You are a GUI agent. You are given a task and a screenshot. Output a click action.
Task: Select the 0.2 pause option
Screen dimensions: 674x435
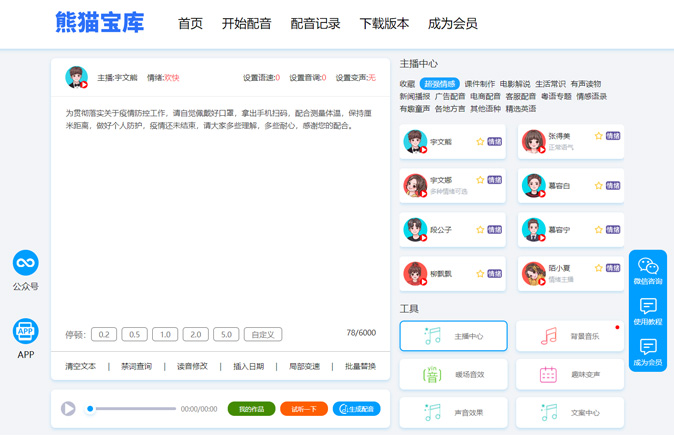pos(104,334)
